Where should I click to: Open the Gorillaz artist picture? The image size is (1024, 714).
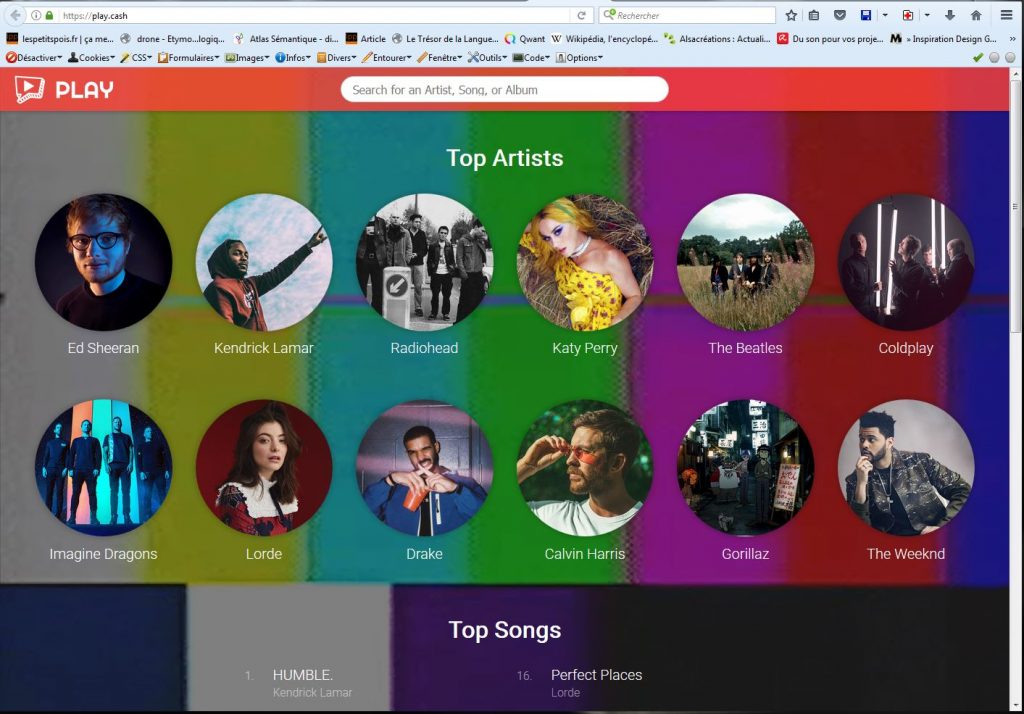click(745, 468)
